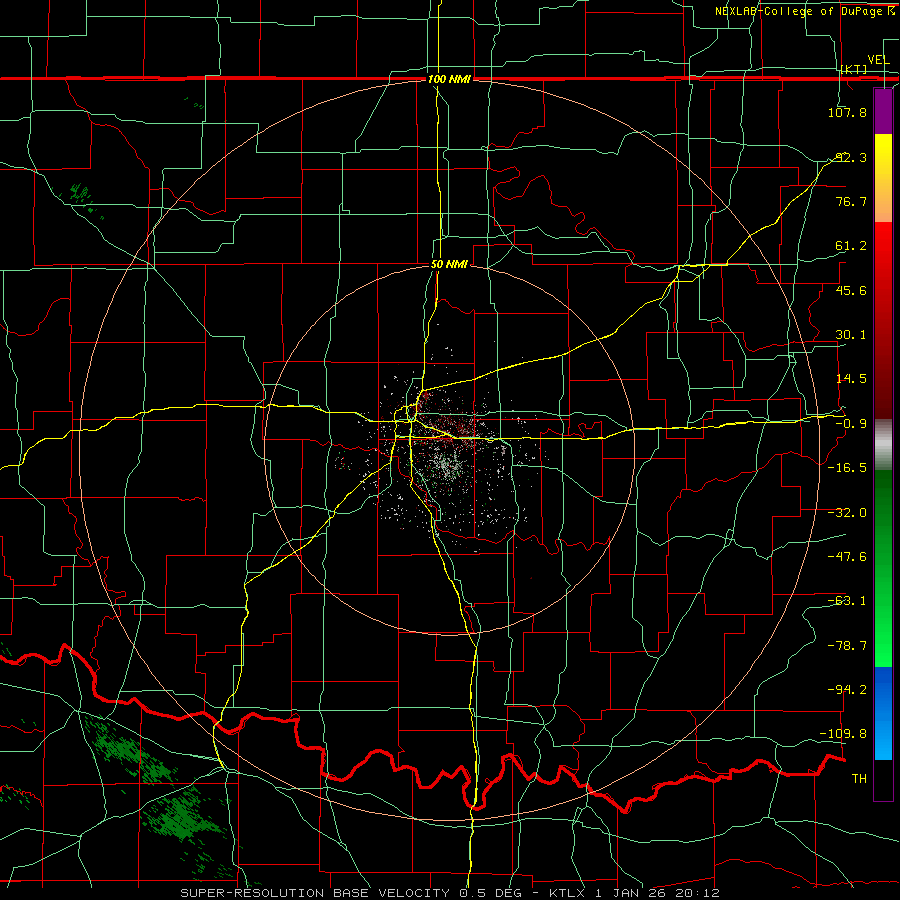Screen dimensions: 900x900
Task: Click the 107.8 velocity scale value
Action: pos(847,112)
